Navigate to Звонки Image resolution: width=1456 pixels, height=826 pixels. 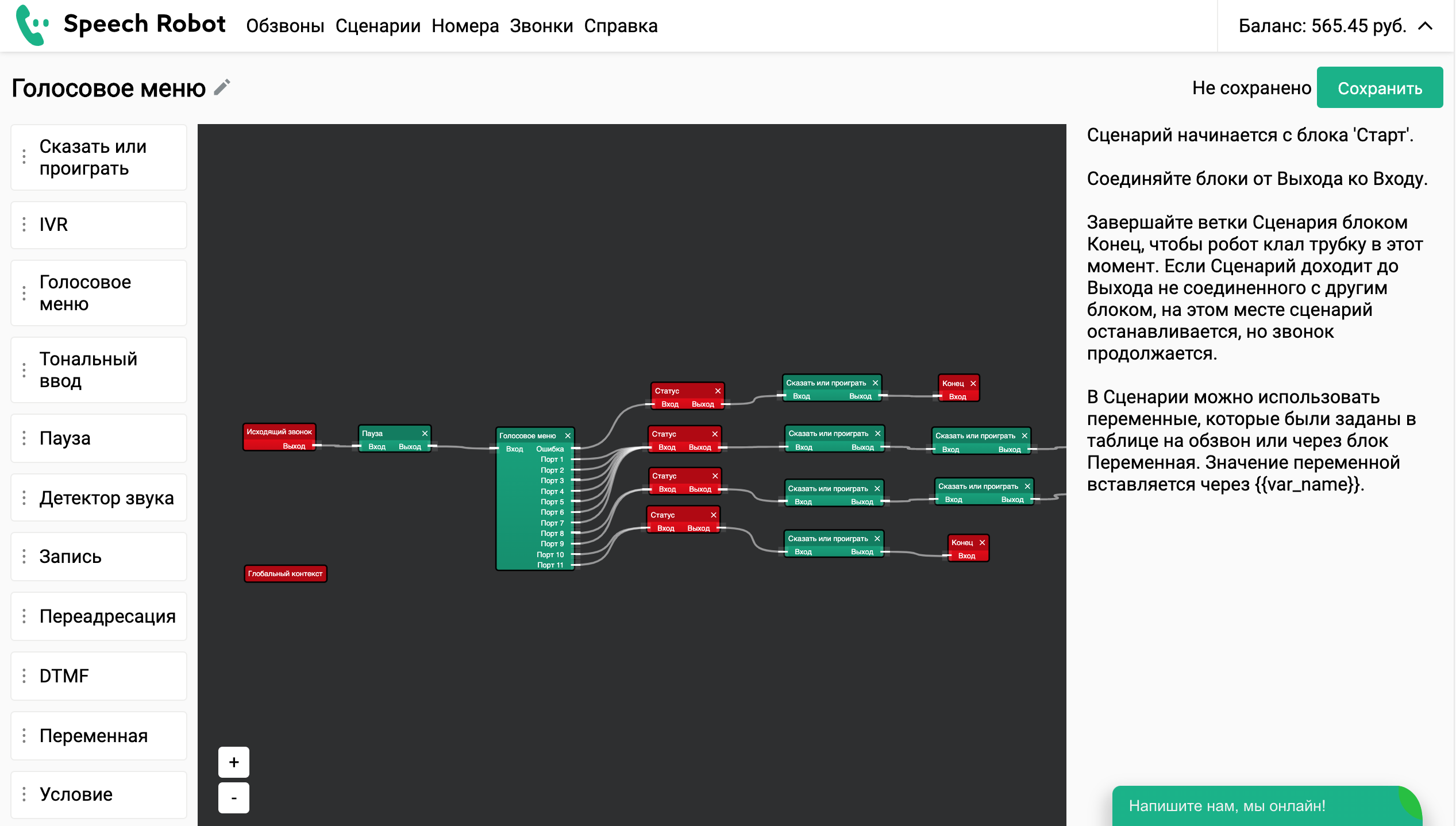point(541,26)
